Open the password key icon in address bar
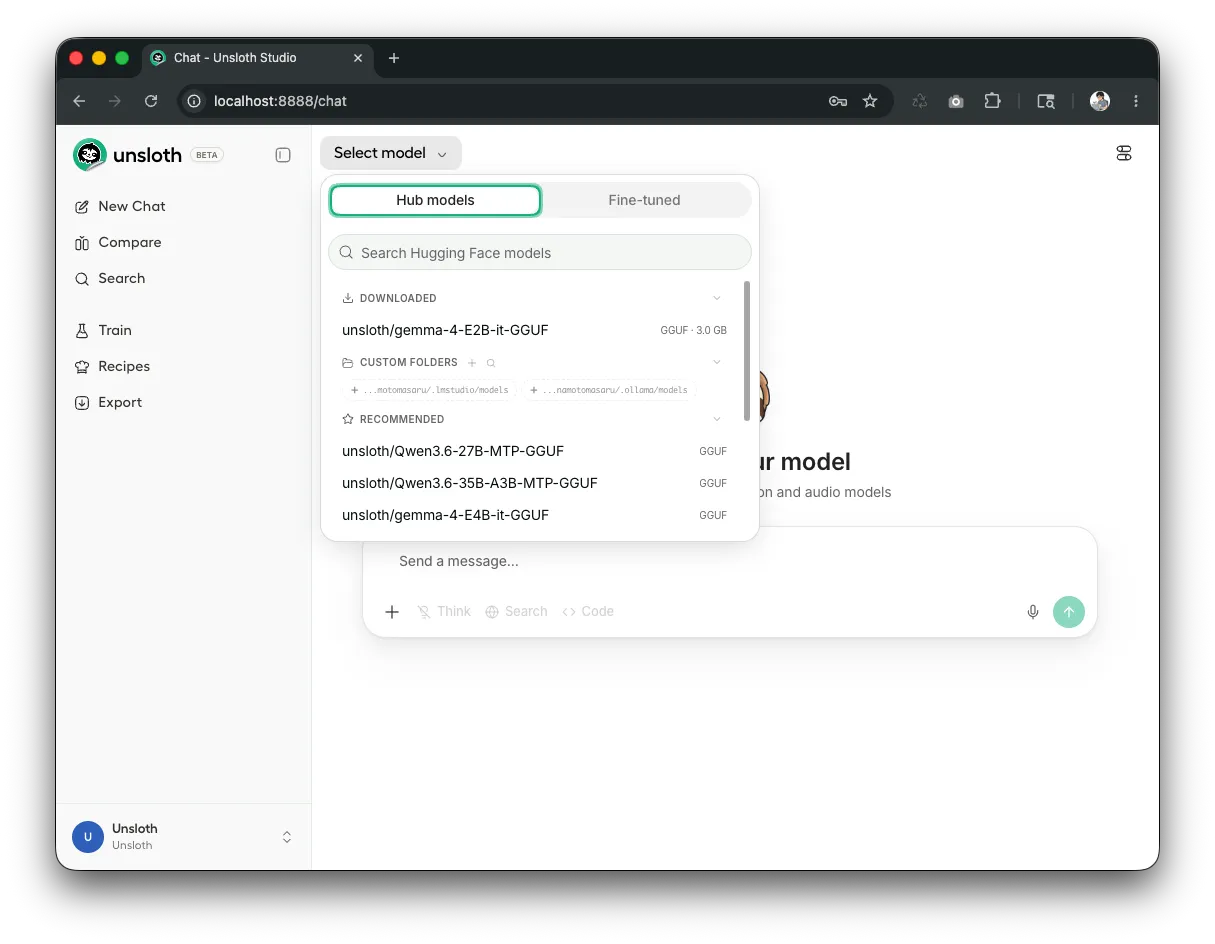The width and height of the screenshot is (1215, 944). [x=838, y=101]
